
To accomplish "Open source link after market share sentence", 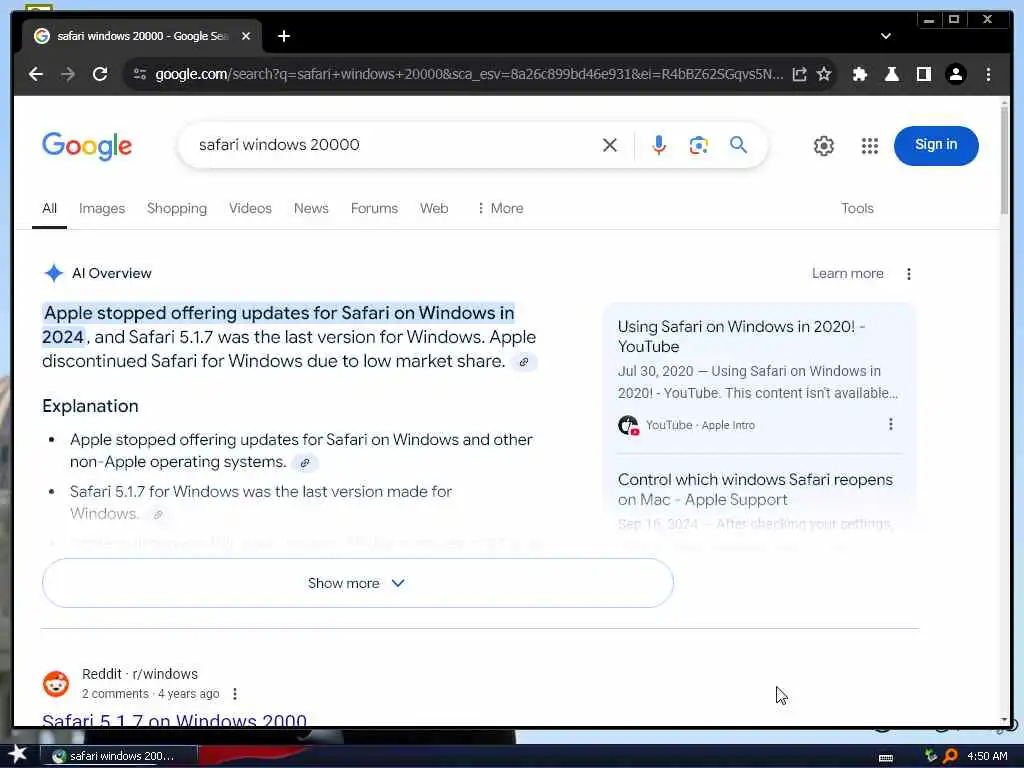I will (524, 362).
